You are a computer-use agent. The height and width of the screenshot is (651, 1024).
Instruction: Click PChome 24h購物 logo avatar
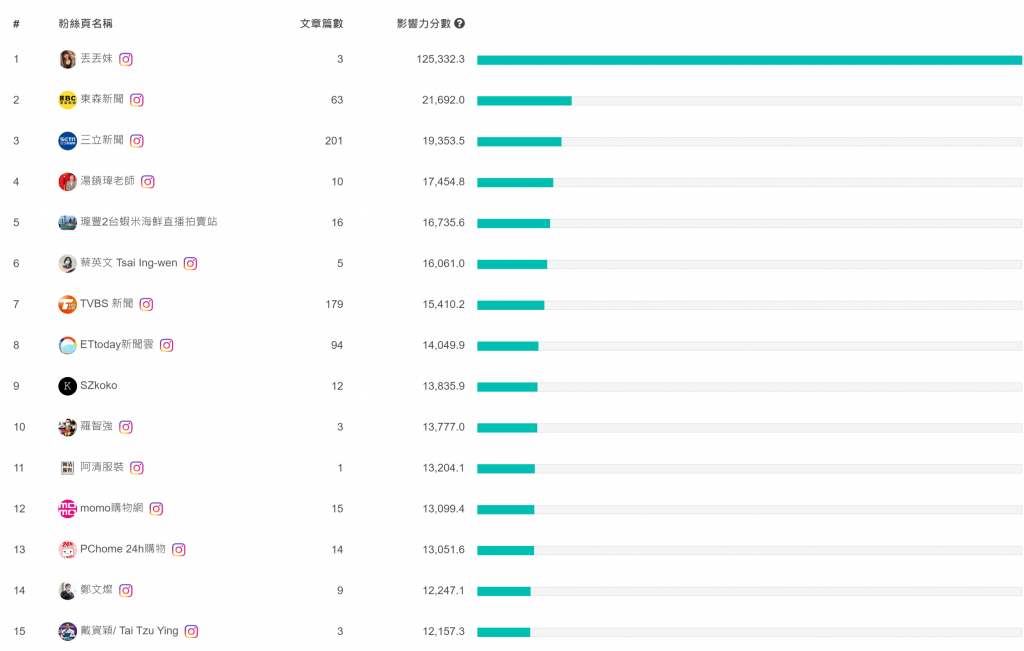tap(67, 550)
